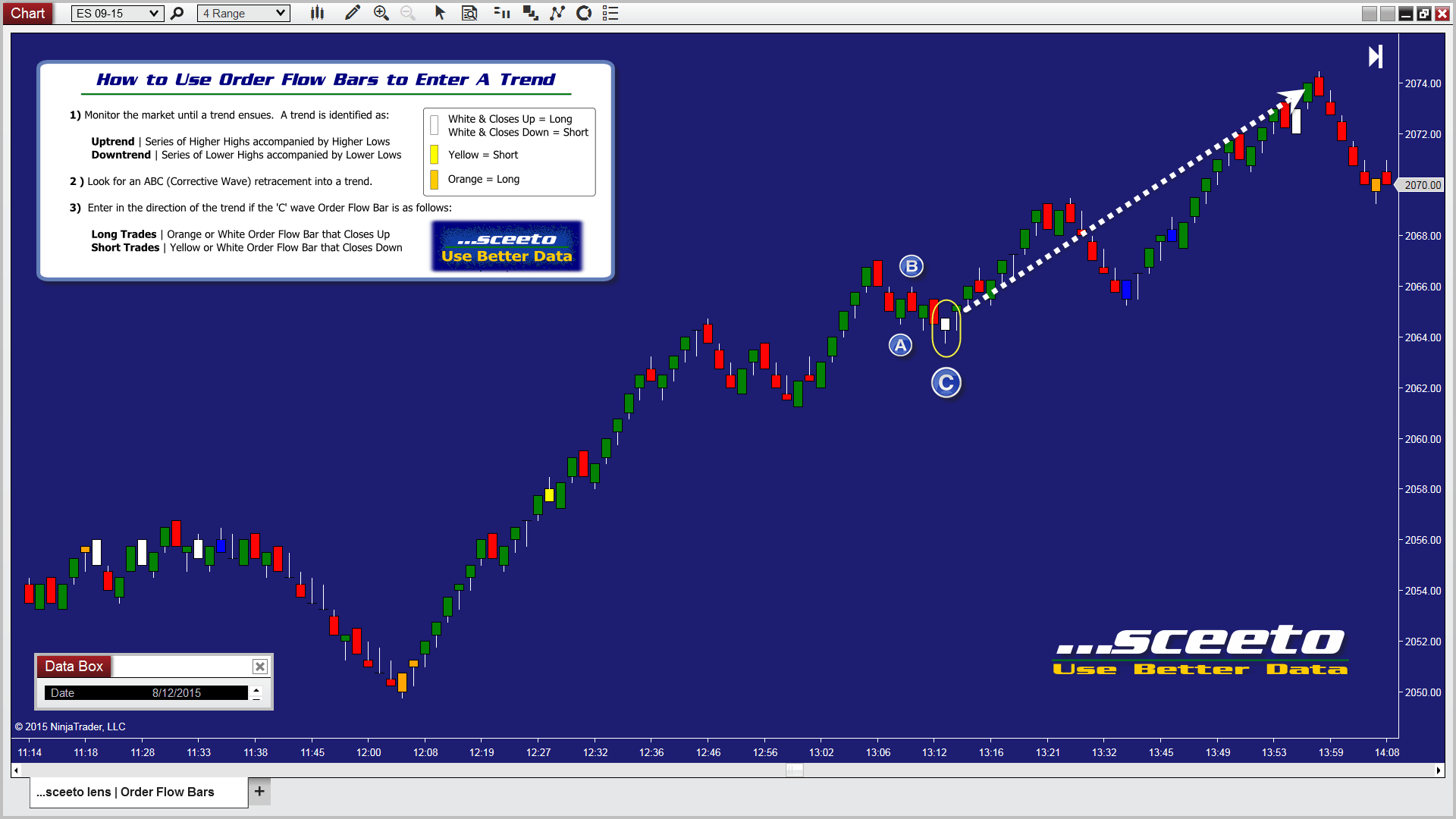Image resolution: width=1456 pixels, height=819 pixels.
Task: Open the Chart menu button
Action: pyautogui.click(x=27, y=13)
